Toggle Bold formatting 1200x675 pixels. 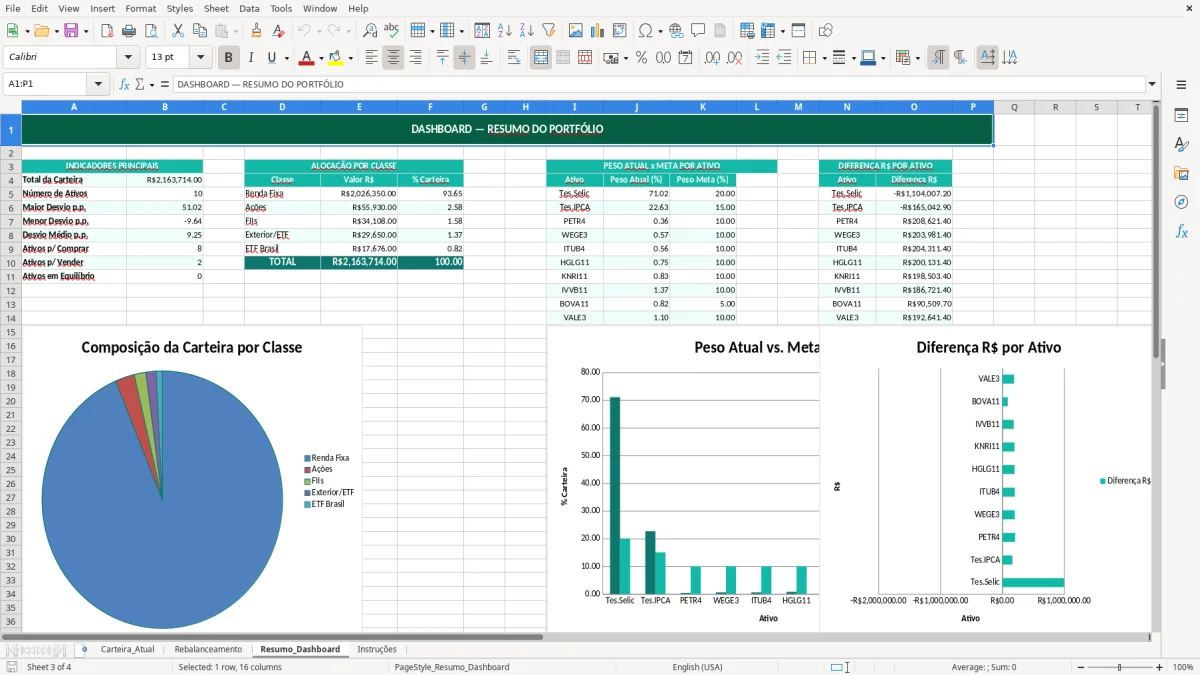228,58
